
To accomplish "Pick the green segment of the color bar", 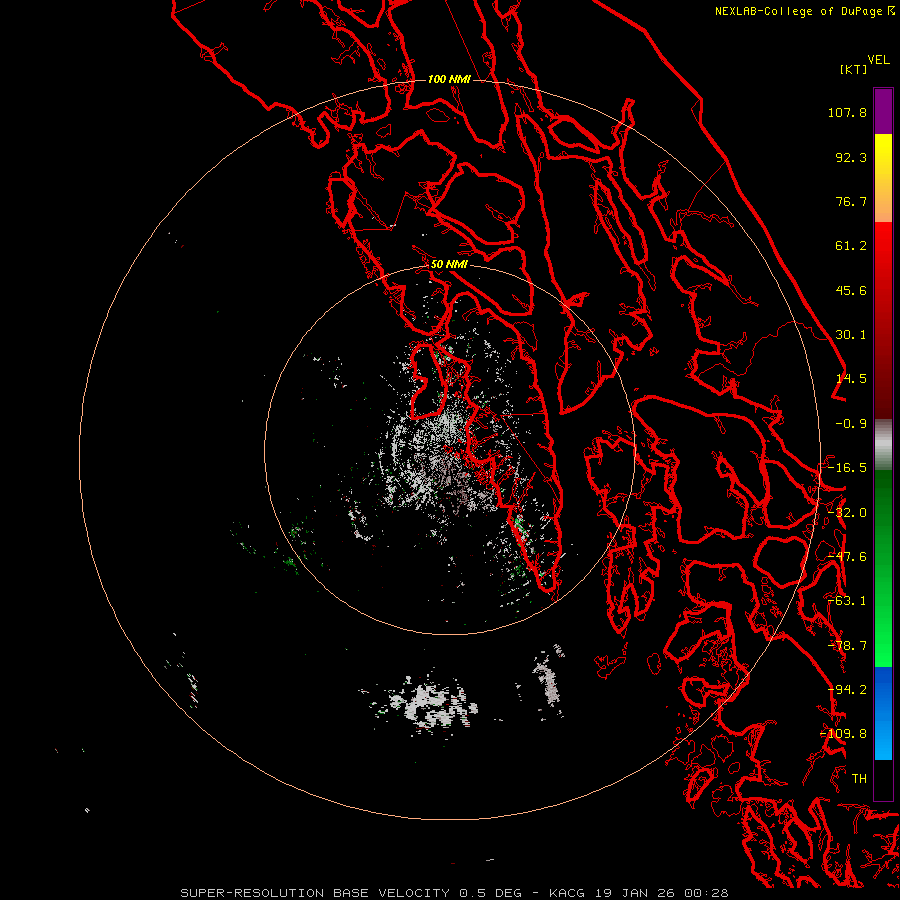I will [883, 568].
